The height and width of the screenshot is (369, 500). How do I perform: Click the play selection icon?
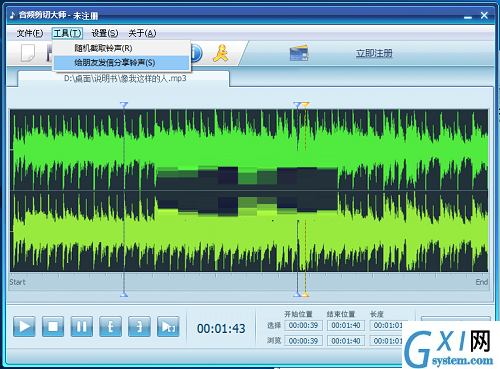(x=168, y=326)
